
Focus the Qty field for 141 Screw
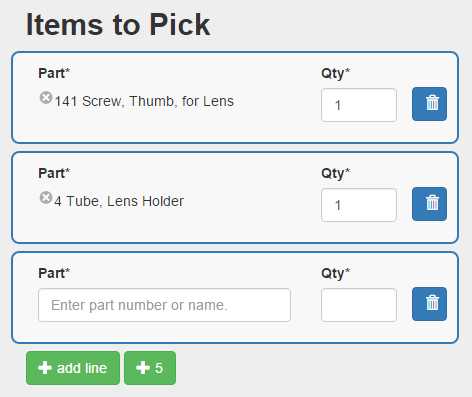point(359,105)
